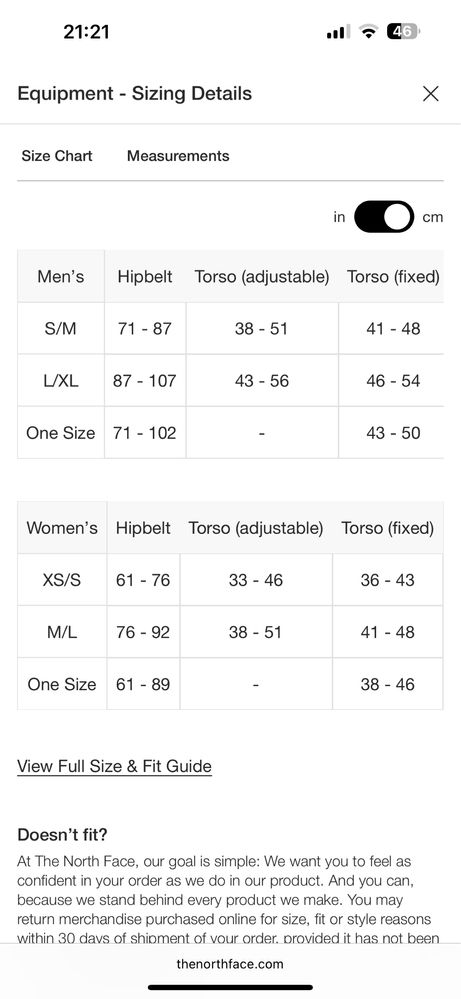Screen dimensions: 461x999
Task: Tap the Women's Torso (fixed) column header
Action: click(x=387, y=528)
